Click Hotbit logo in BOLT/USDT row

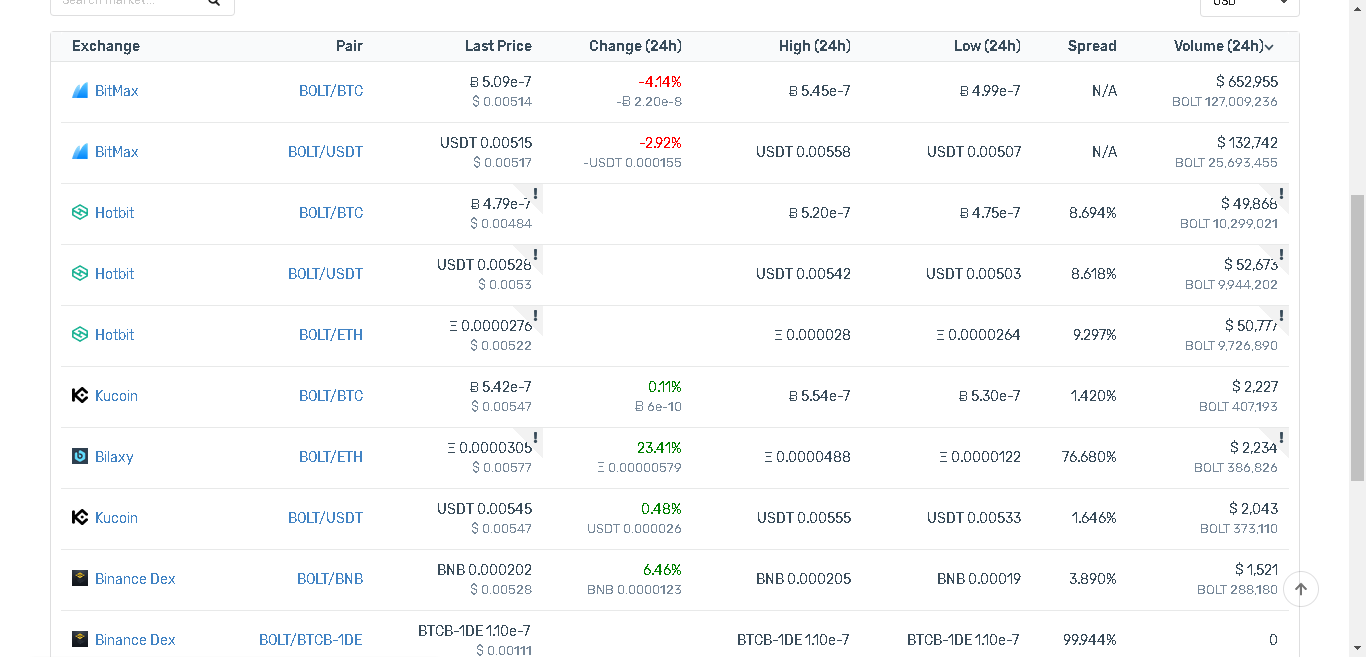80,274
